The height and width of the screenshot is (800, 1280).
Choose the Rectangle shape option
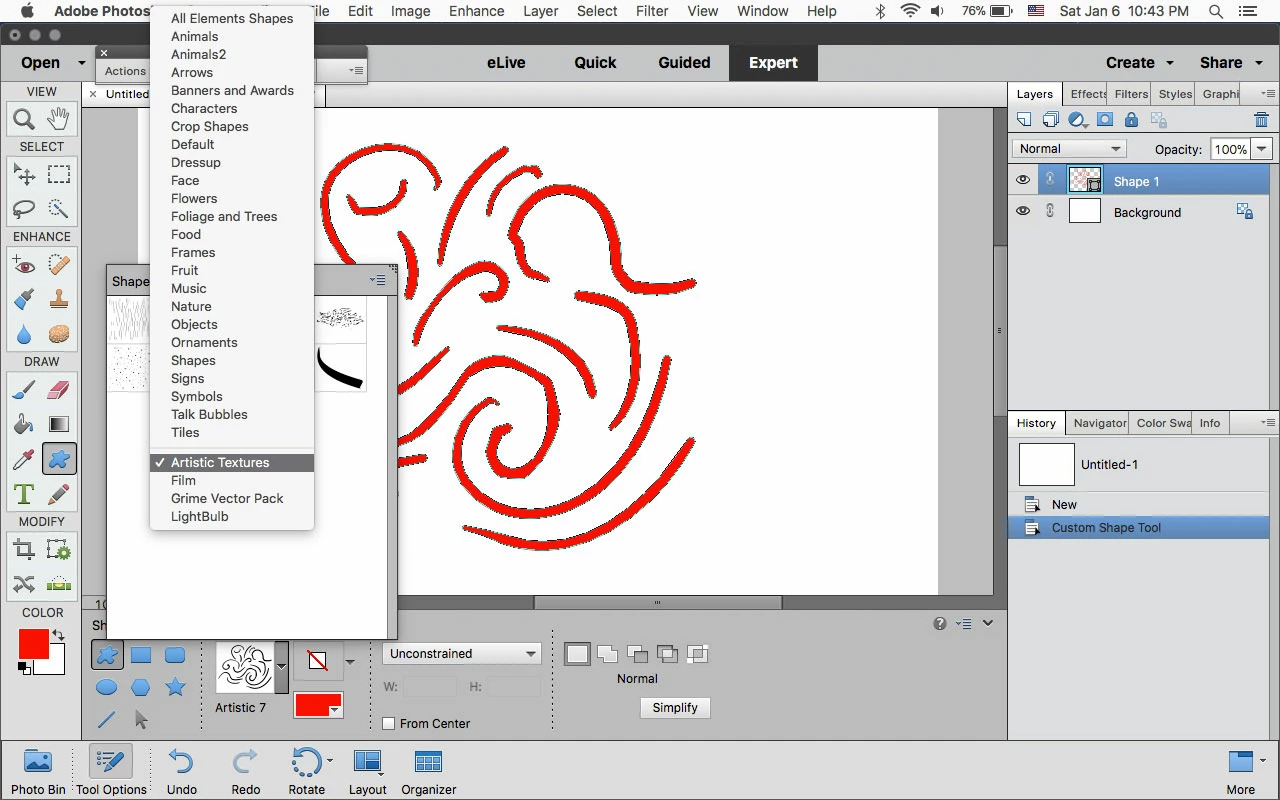pos(141,656)
